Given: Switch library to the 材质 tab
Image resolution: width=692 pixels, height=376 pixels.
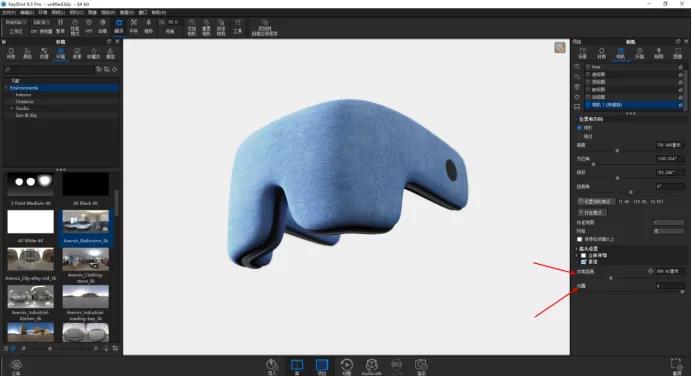Looking at the screenshot, I should pos(11,53).
